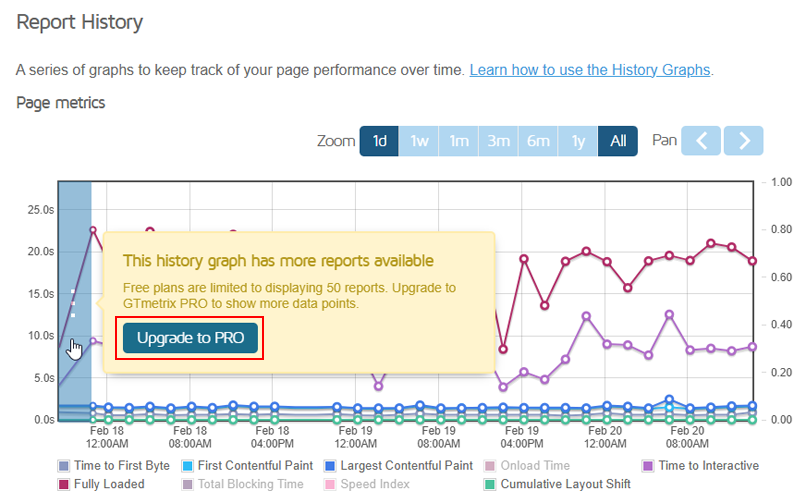The image size is (804, 498).
Task: Pan the graph left with arrow
Action: tap(701, 141)
